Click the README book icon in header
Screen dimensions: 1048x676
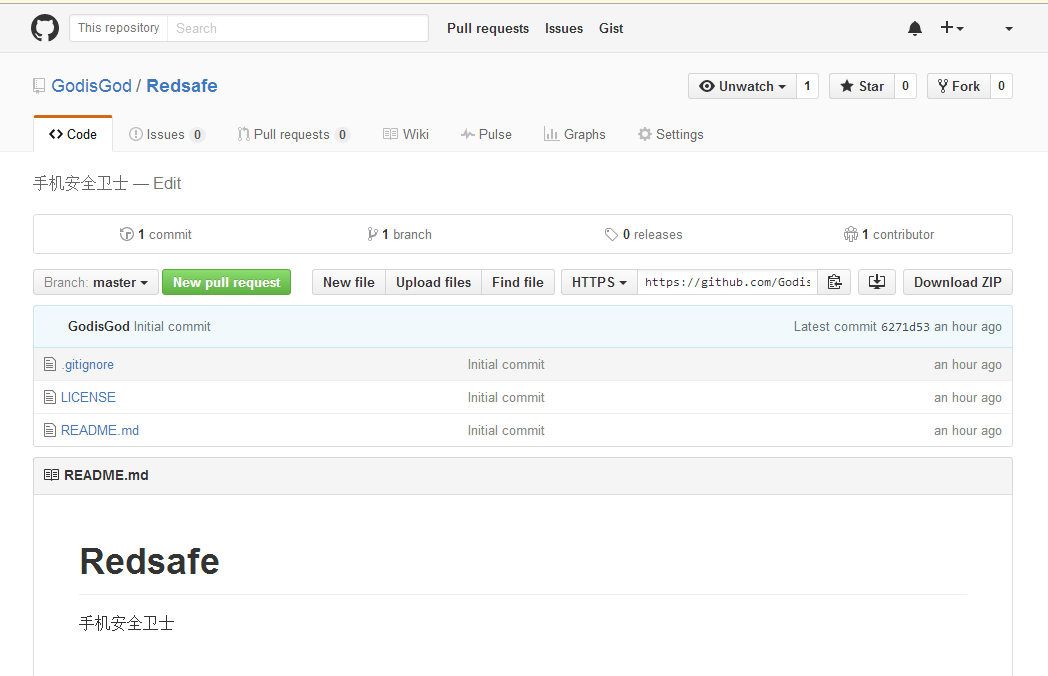pos(51,475)
